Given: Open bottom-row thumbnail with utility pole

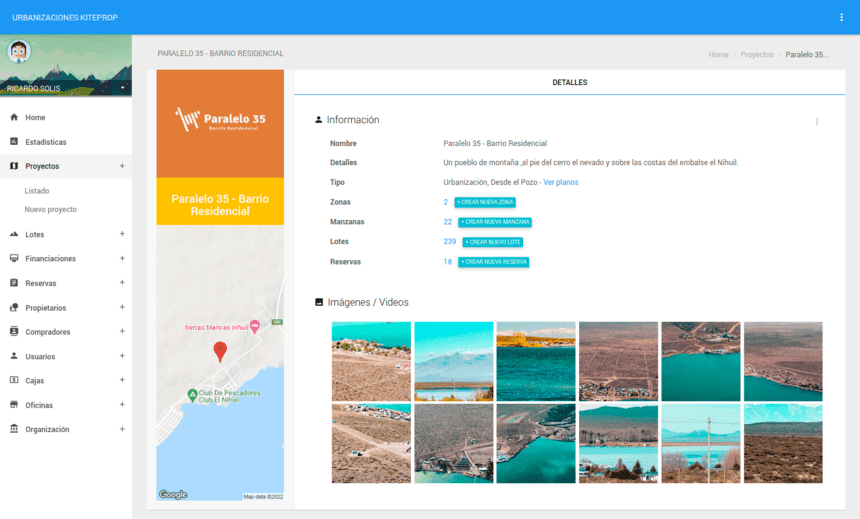Looking at the screenshot, I should point(701,443).
